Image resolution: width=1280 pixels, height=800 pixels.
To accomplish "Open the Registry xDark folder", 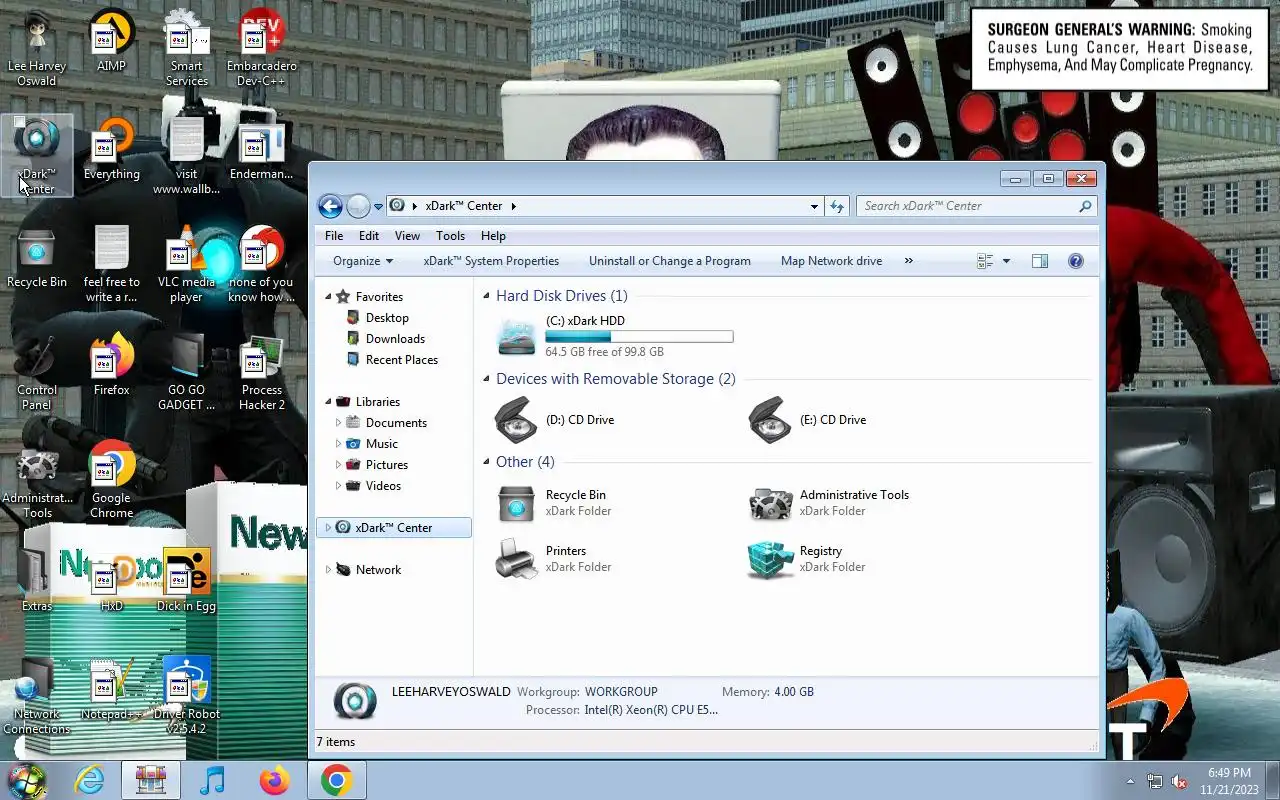I will point(771,559).
